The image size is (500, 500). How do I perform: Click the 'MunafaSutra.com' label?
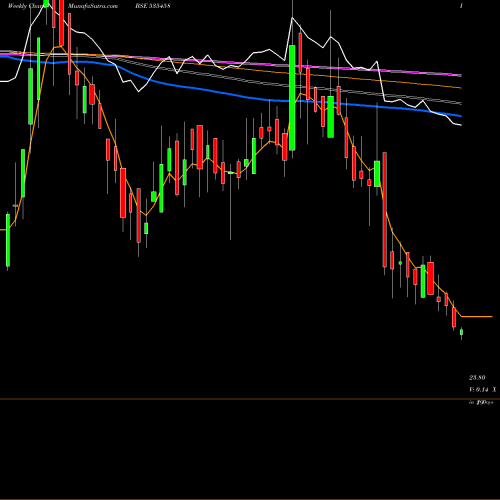(93, 6)
